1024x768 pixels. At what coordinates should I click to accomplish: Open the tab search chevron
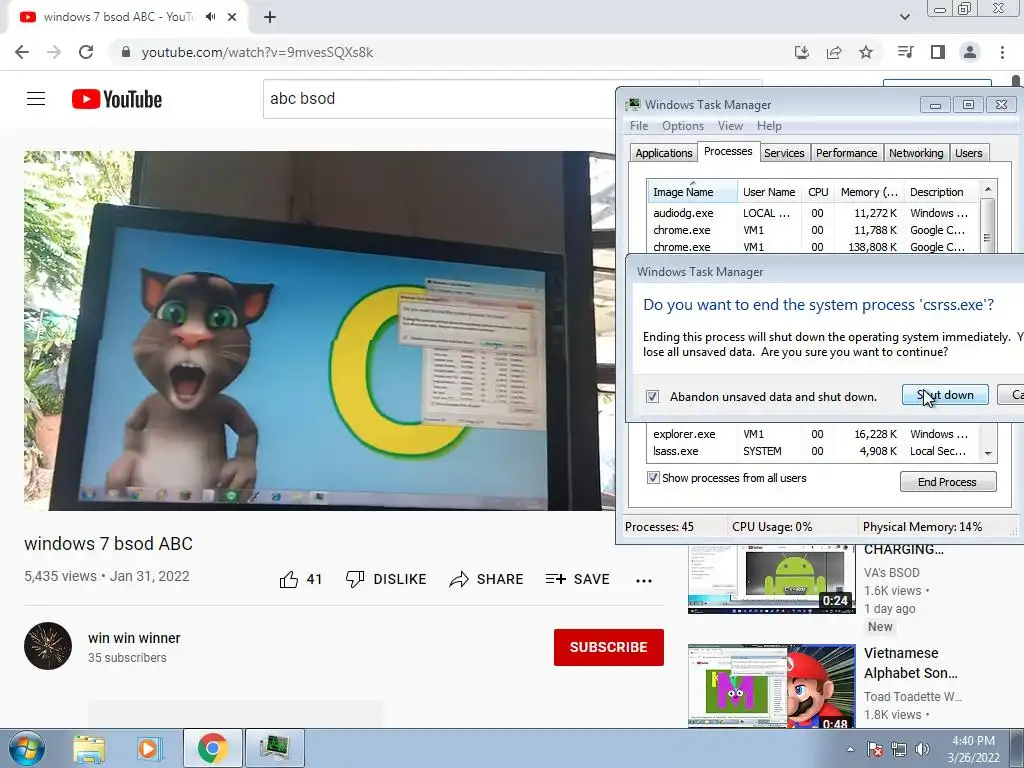point(904,17)
